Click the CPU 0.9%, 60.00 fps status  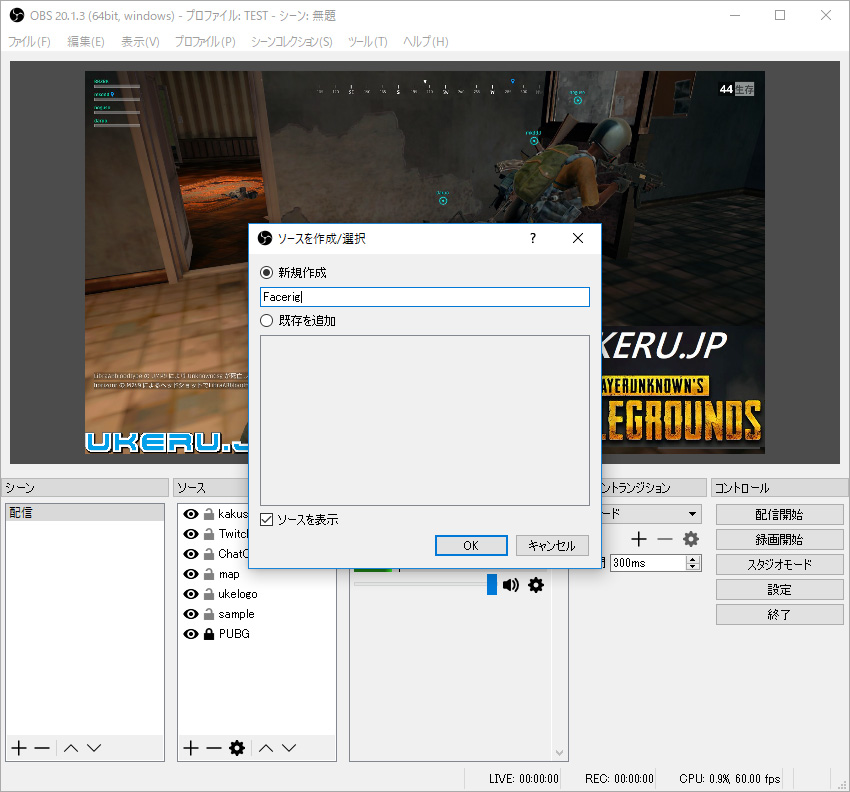pyautogui.click(x=730, y=779)
